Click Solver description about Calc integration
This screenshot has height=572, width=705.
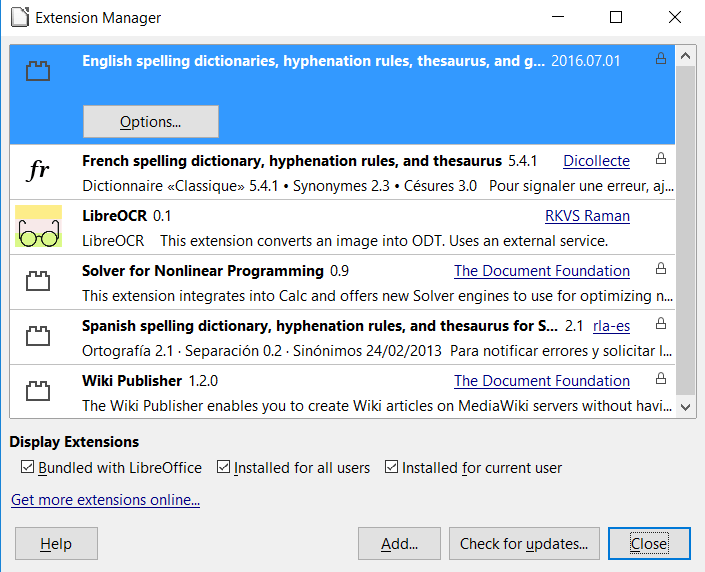[x=377, y=296]
